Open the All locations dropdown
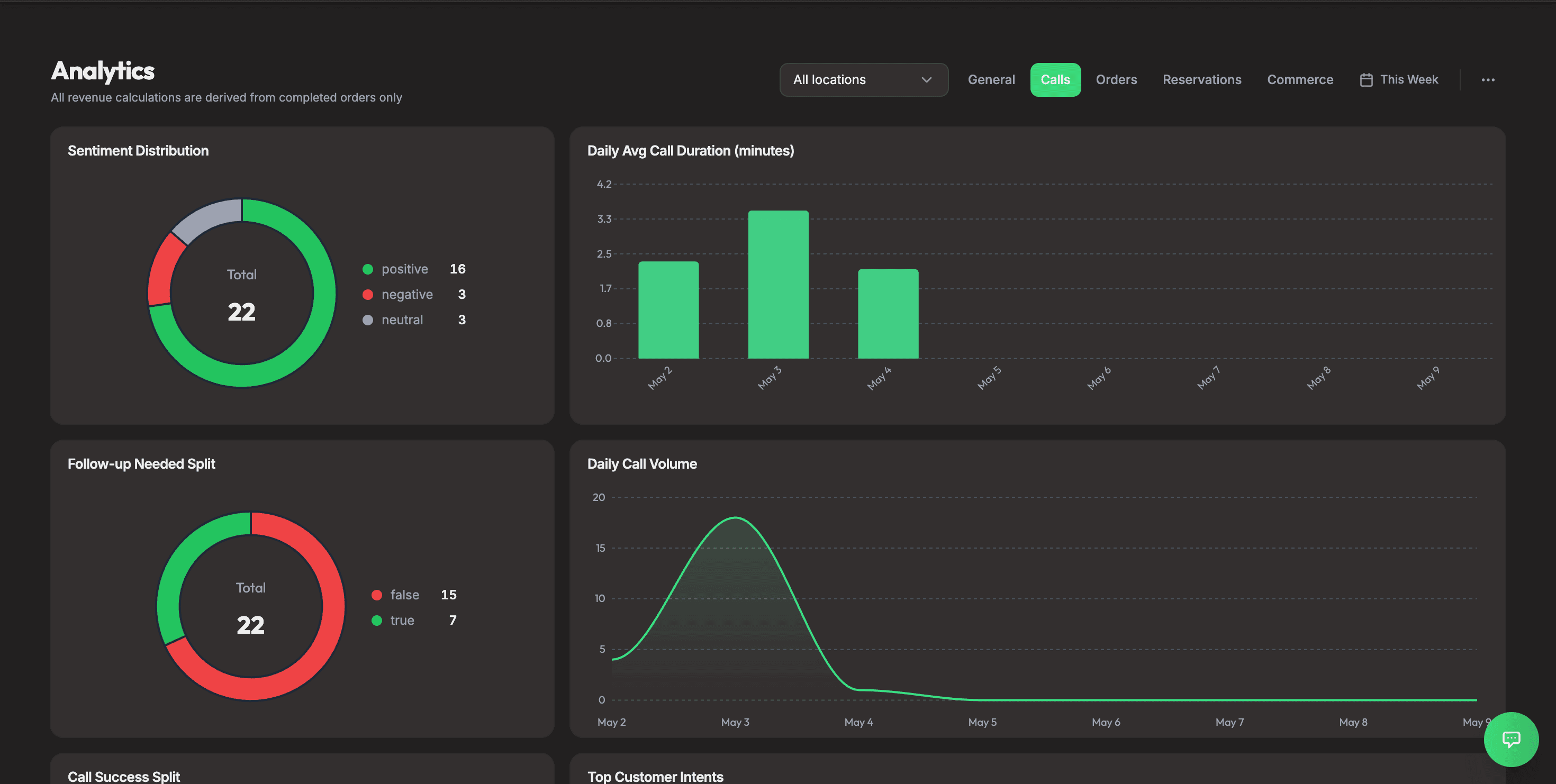This screenshot has width=1556, height=784. pos(864,80)
